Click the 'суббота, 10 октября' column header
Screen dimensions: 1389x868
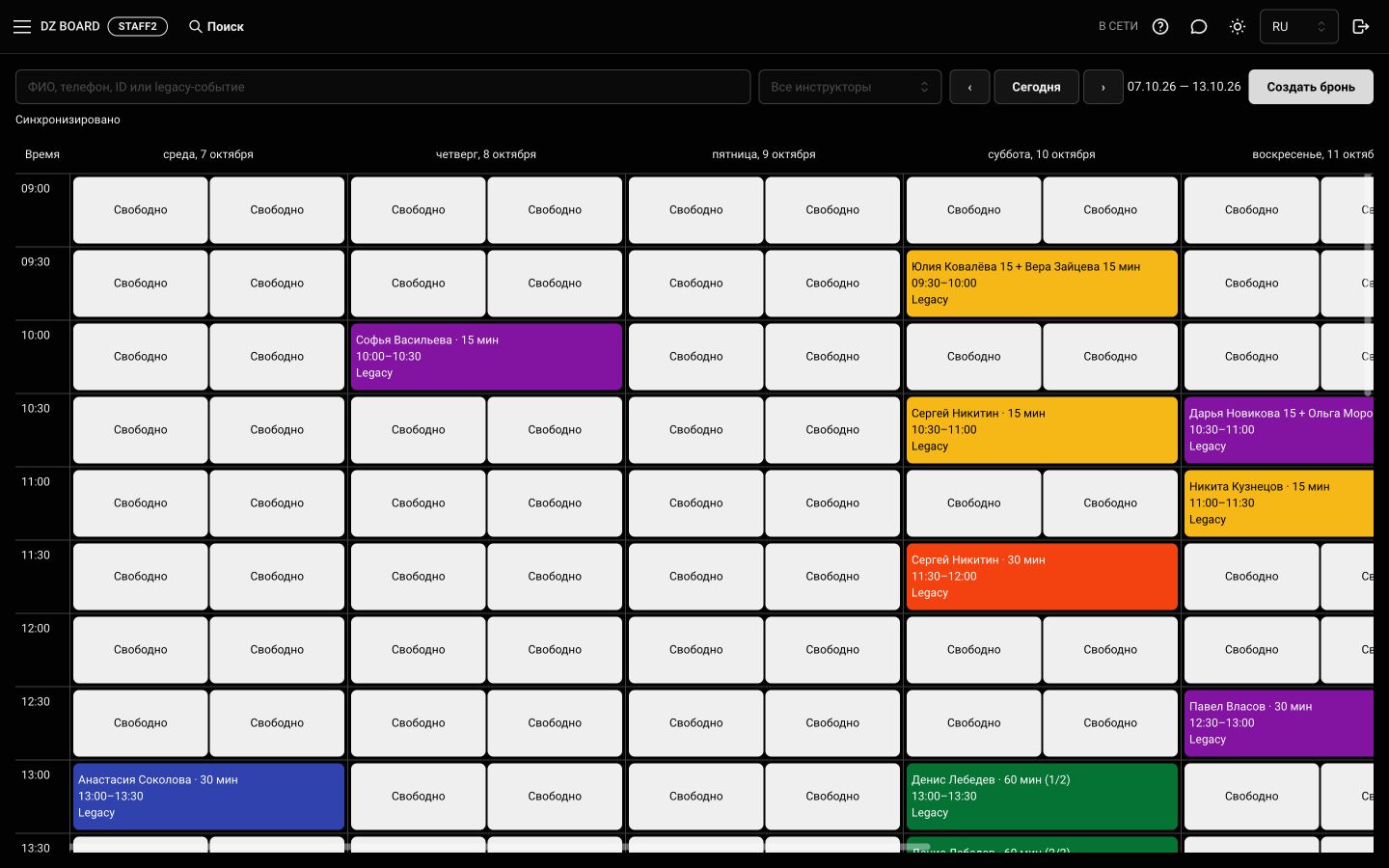tap(1042, 154)
